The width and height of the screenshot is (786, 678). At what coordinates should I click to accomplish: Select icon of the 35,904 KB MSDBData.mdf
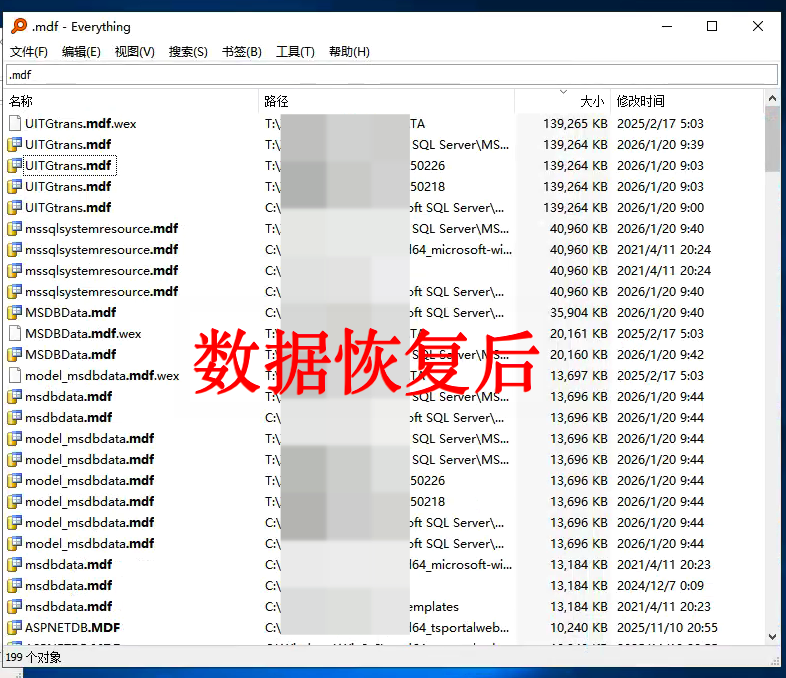tap(15, 313)
